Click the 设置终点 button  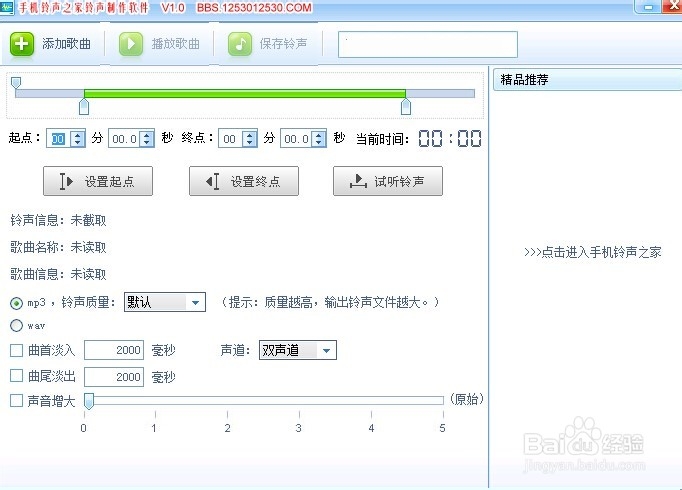[x=244, y=181]
